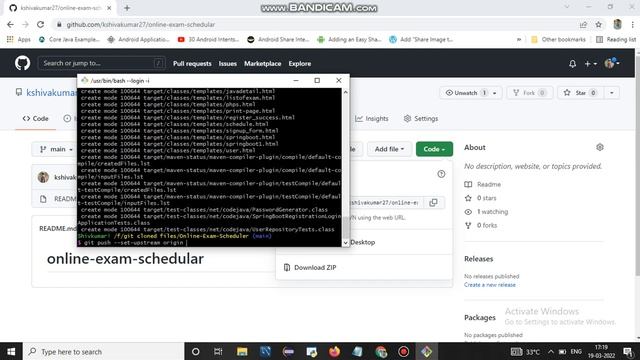Open the Windows Start menu
Screen dimensions: 640x360
tap(11, 351)
